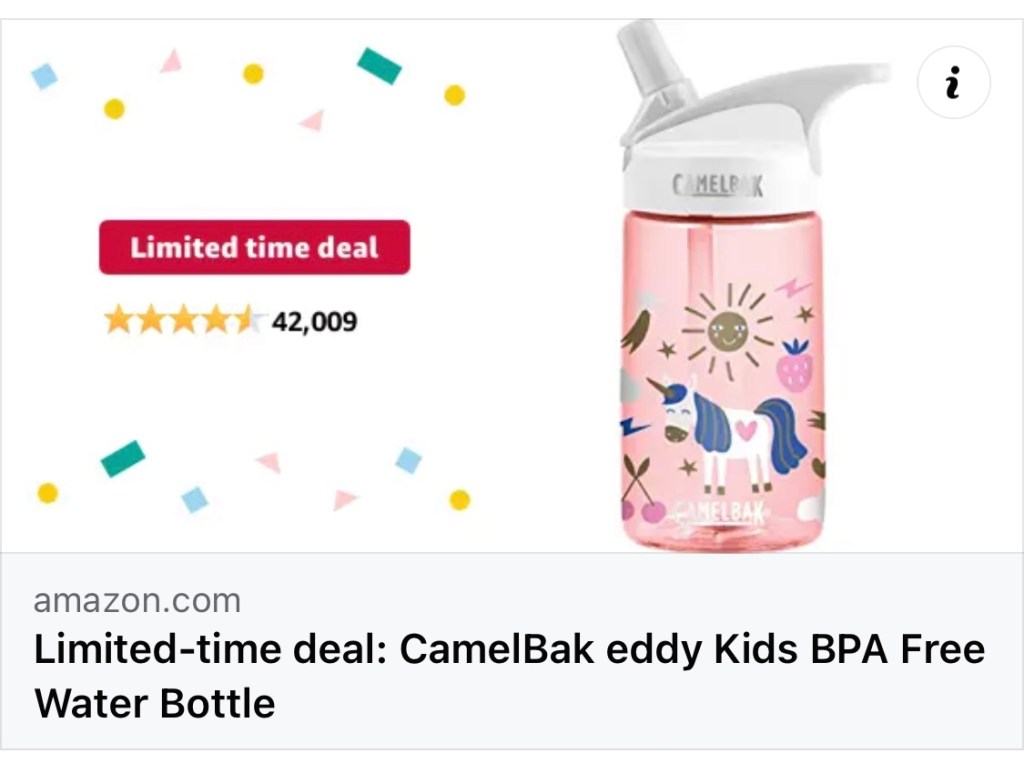
Task: Click the CamelBak logo at bottle bottom
Action: pyautogui.click(x=721, y=514)
